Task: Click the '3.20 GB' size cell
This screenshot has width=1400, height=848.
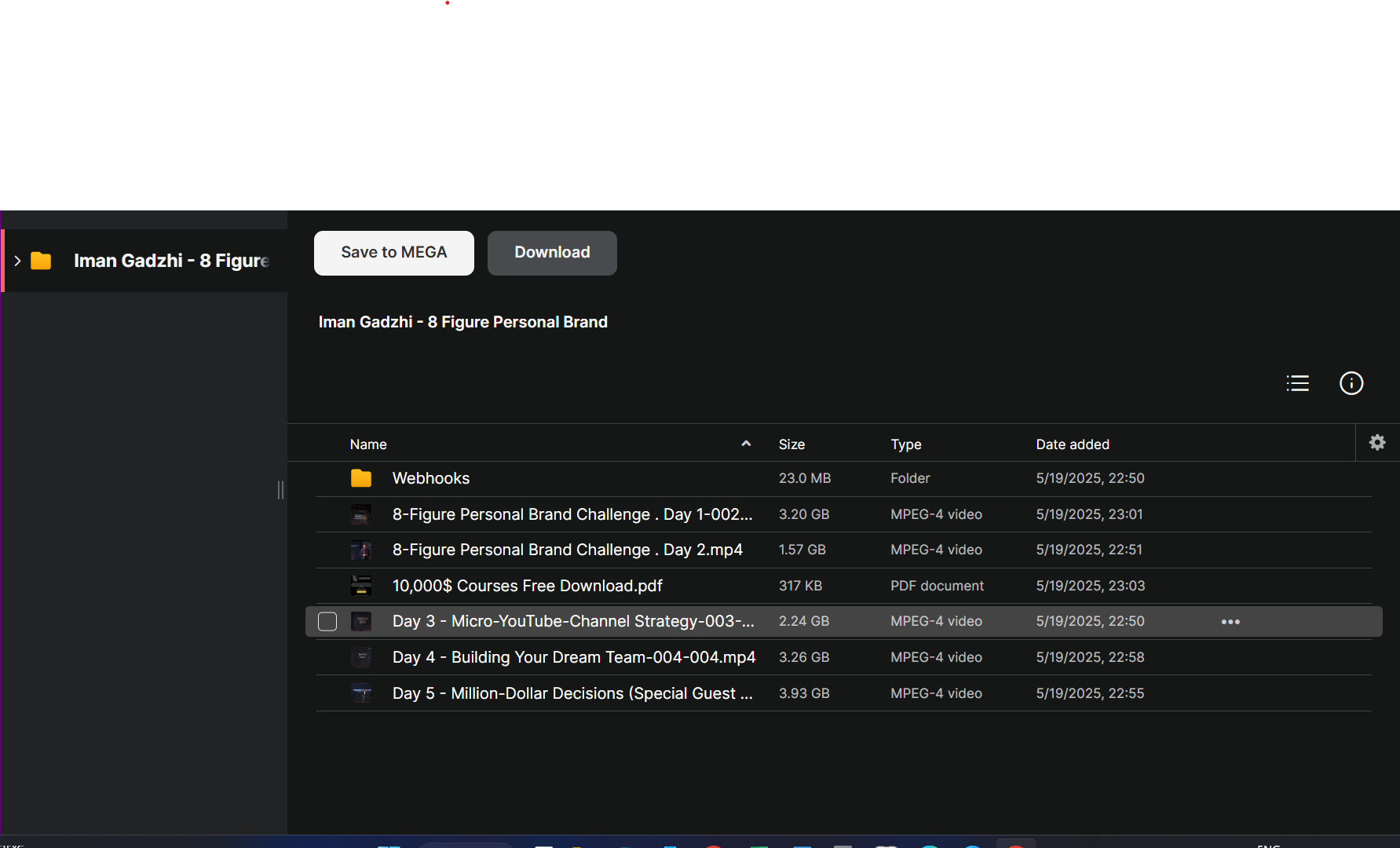Action: pyautogui.click(x=804, y=514)
